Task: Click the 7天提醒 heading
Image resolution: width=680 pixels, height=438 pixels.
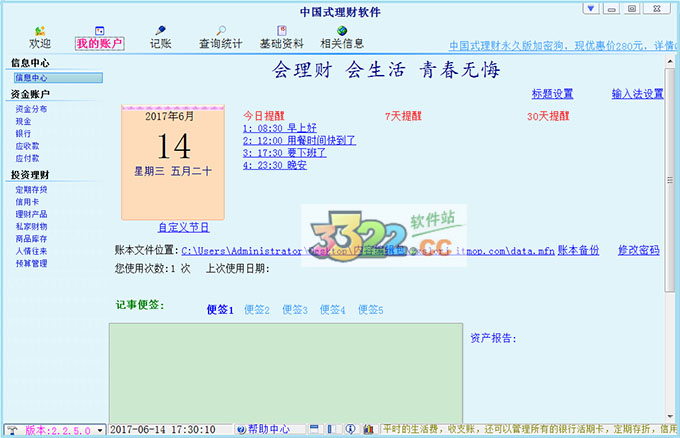Action: 403,116
